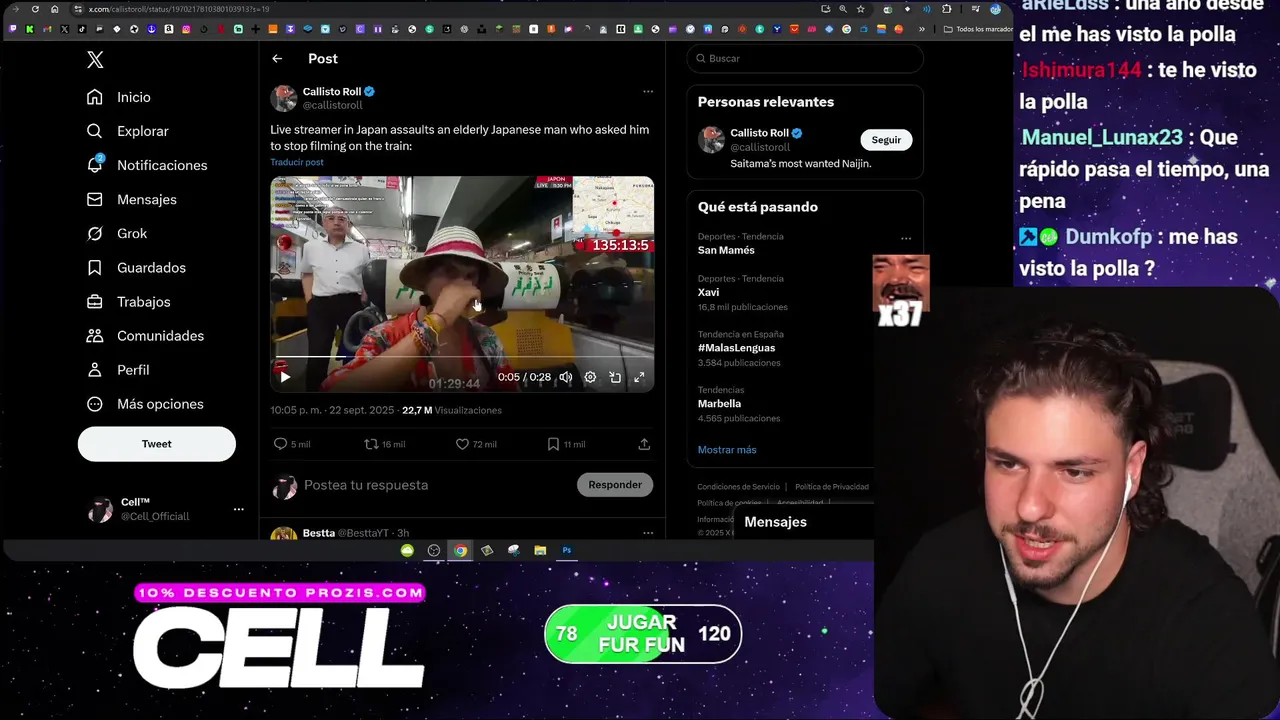
Task: Toggle picture-in-picture mode on the video
Action: click(615, 377)
